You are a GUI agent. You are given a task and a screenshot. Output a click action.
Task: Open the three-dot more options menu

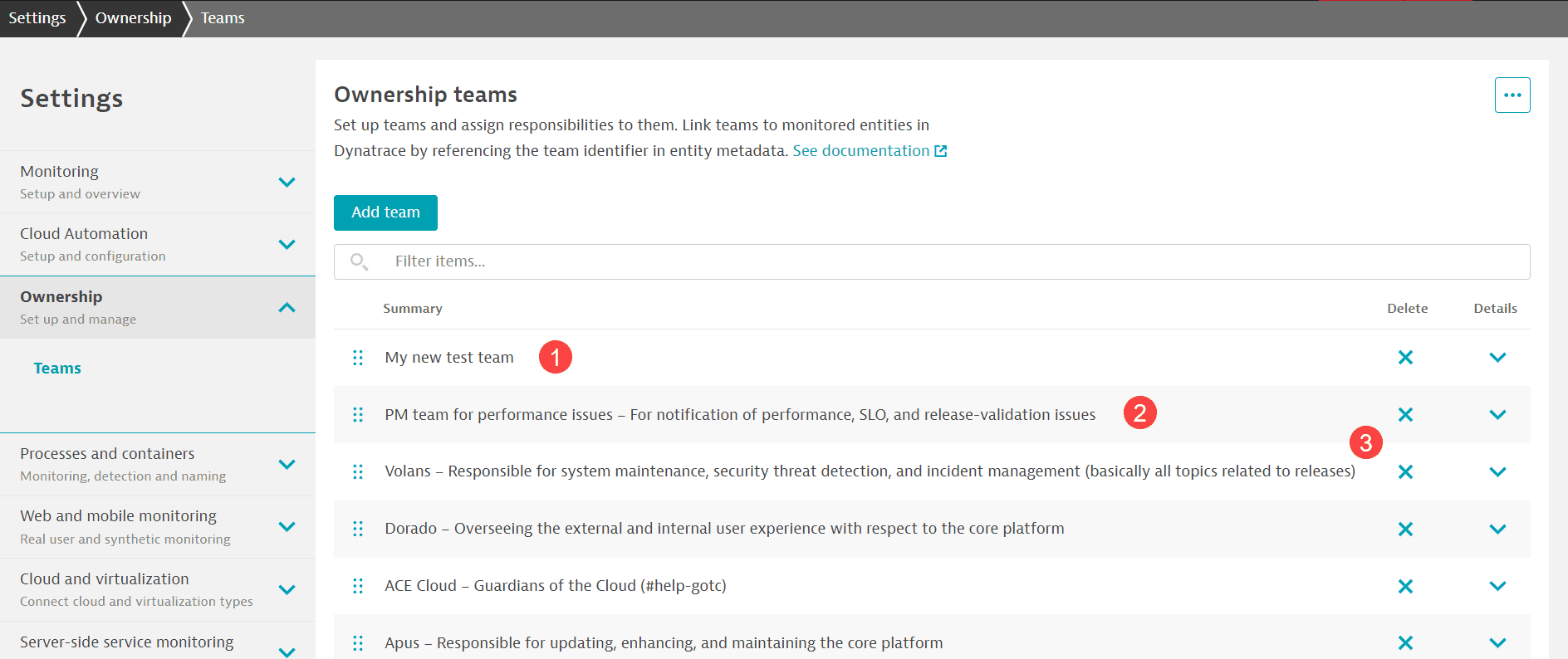[x=1512, y=95]
